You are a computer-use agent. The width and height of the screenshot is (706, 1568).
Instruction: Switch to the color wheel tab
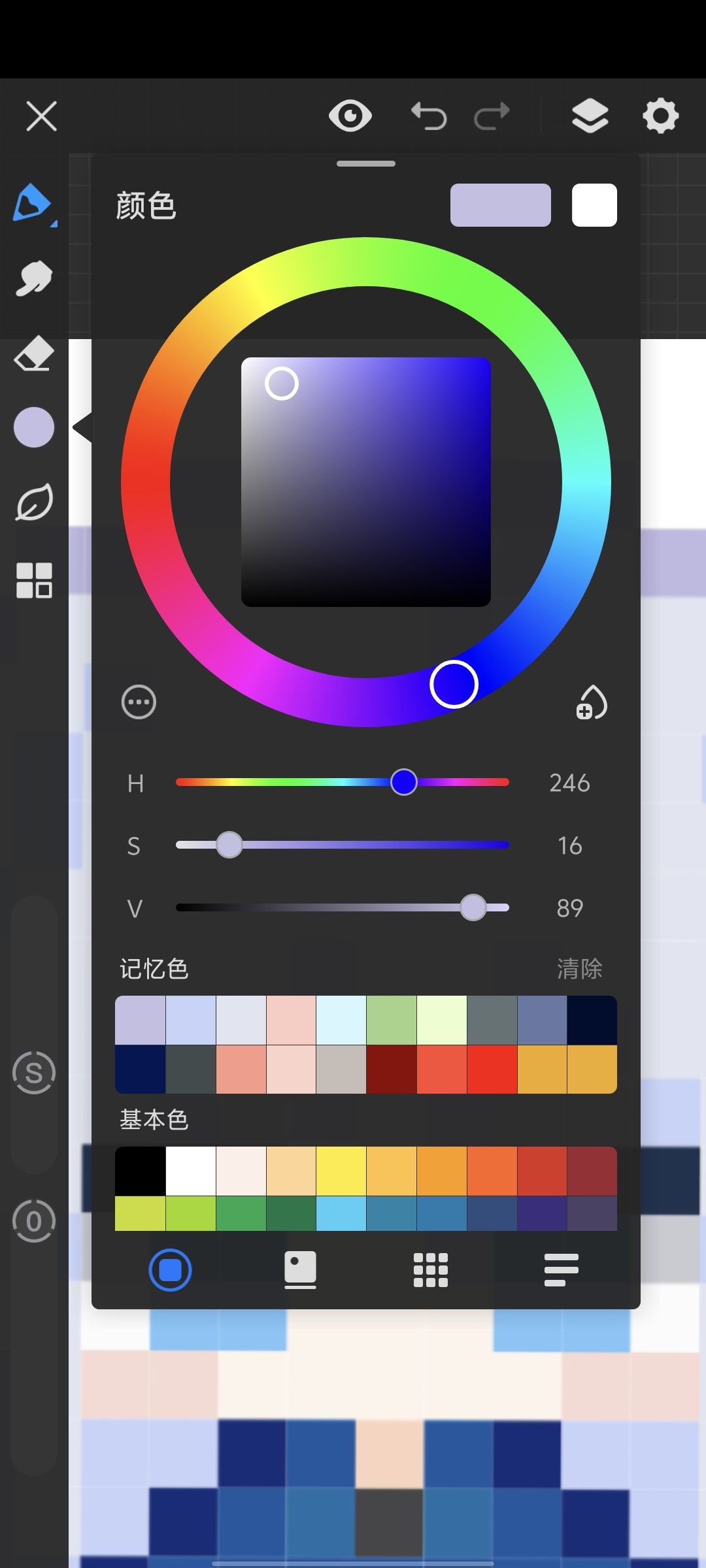tap(170, 1270)
